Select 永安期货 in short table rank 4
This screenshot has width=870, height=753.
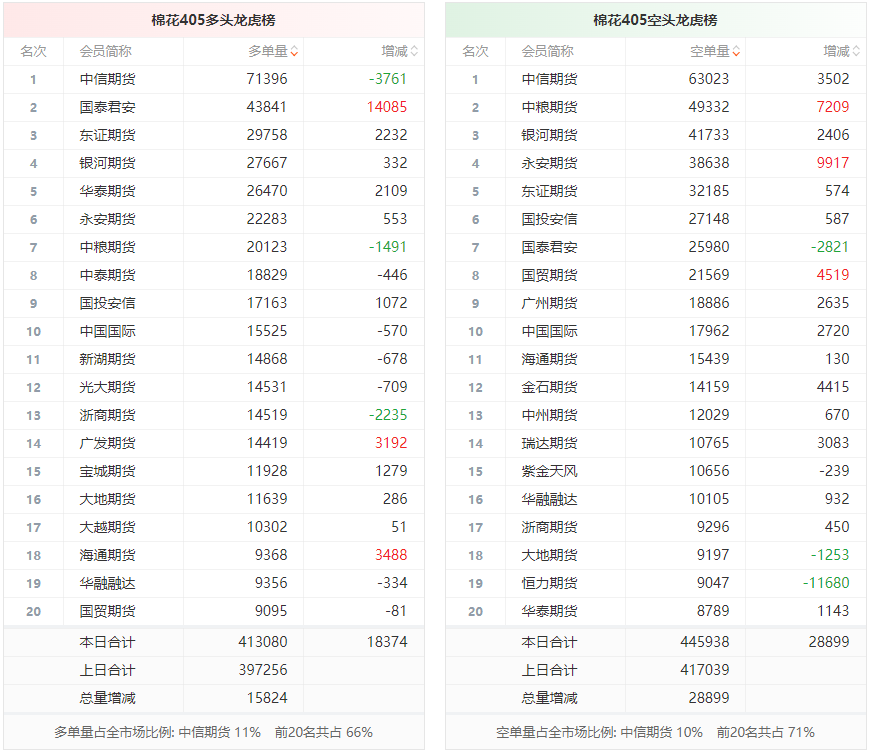click(x=549, y=163)
